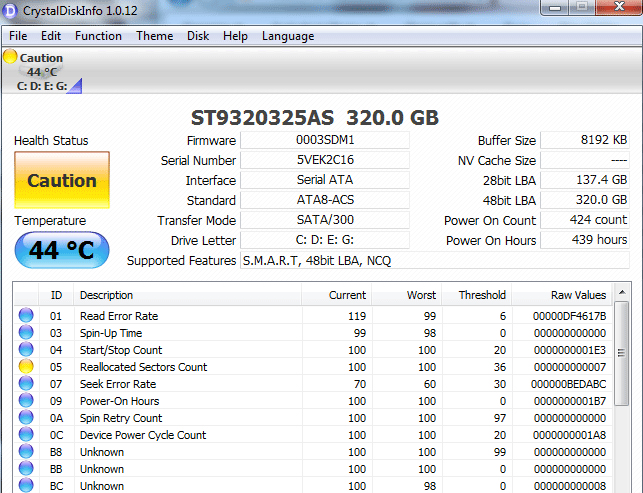Click the blue status orb for Spin Retry Count
This screenshot has height=493, width=643.
26,418
